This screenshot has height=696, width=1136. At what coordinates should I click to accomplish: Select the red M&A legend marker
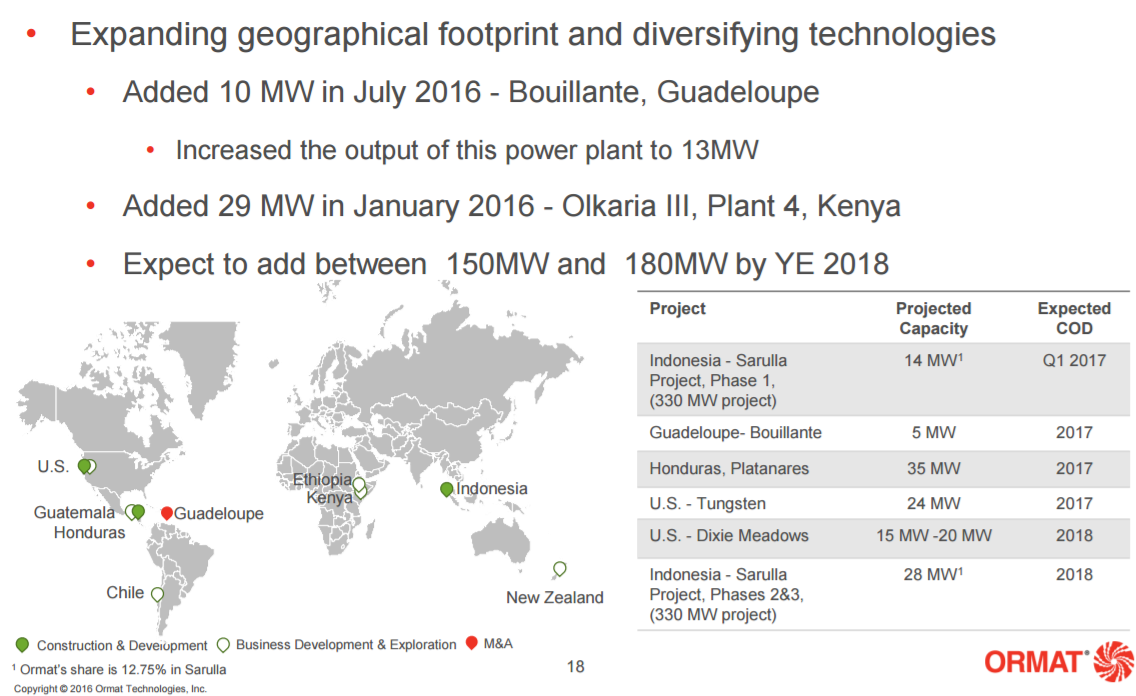tap(472, 643)
